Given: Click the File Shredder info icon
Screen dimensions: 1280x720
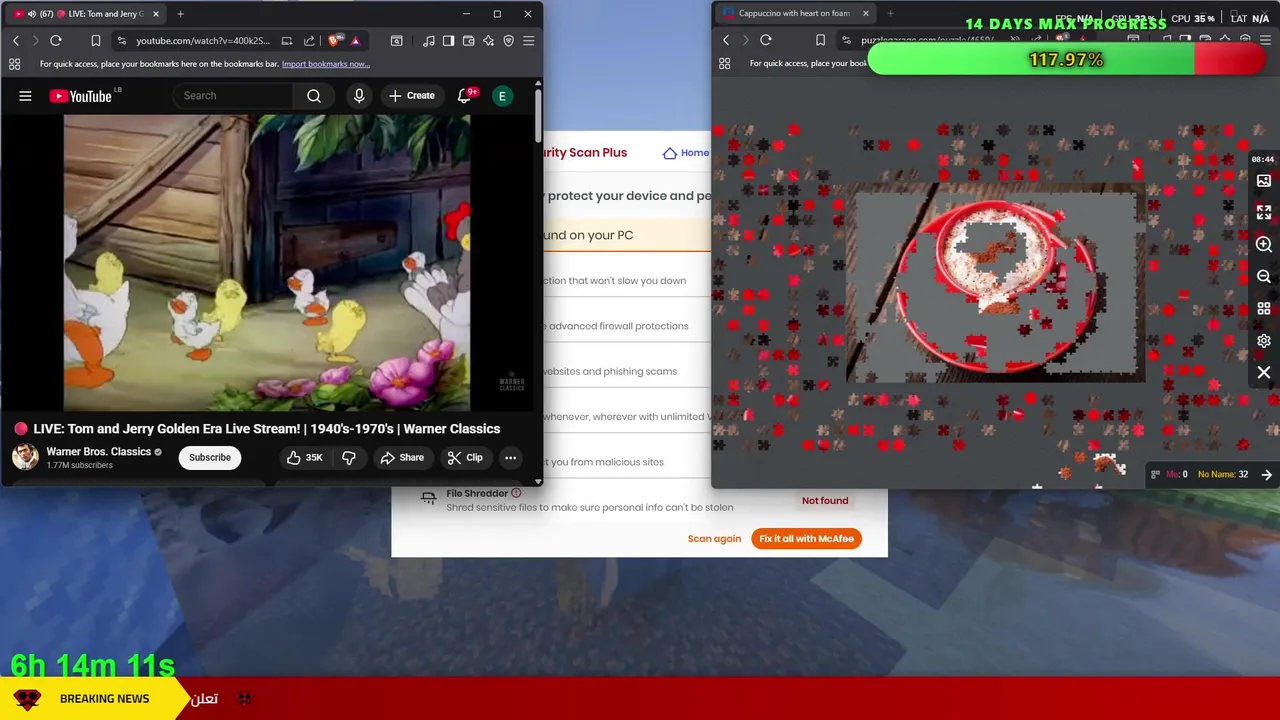Looking at the screenshot, I should tap(516, 493).
